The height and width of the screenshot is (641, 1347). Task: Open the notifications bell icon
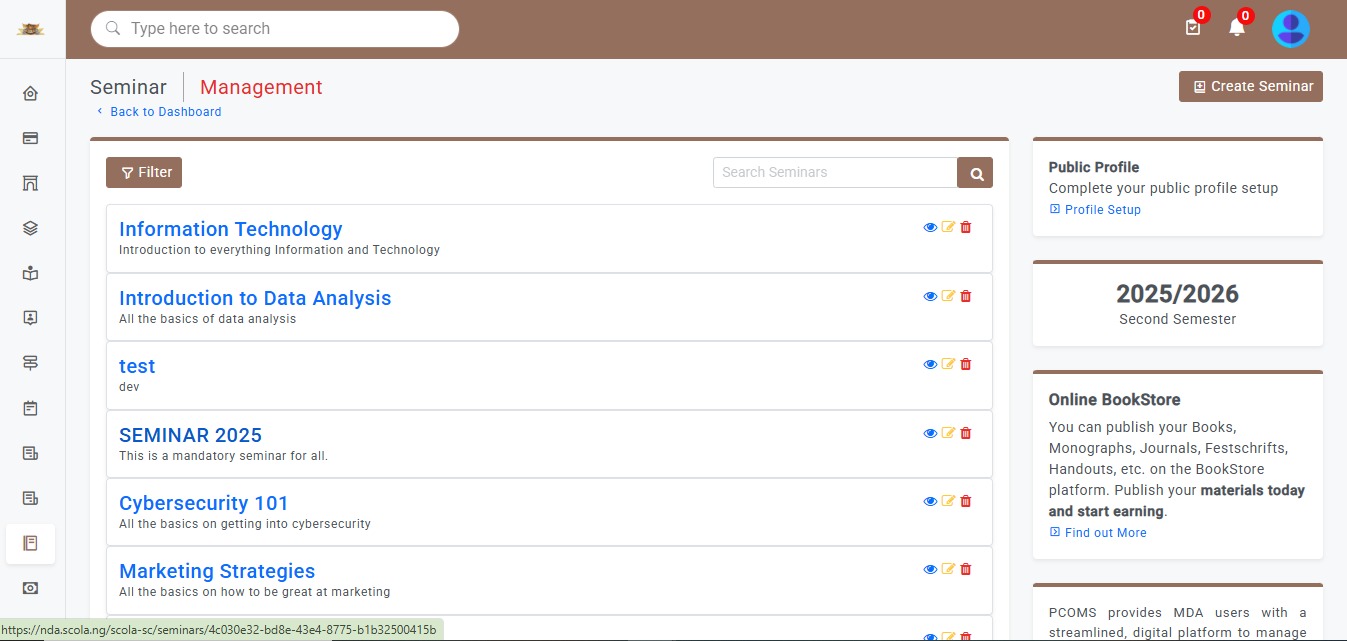pyautogui.click(x=1237, y=28)
